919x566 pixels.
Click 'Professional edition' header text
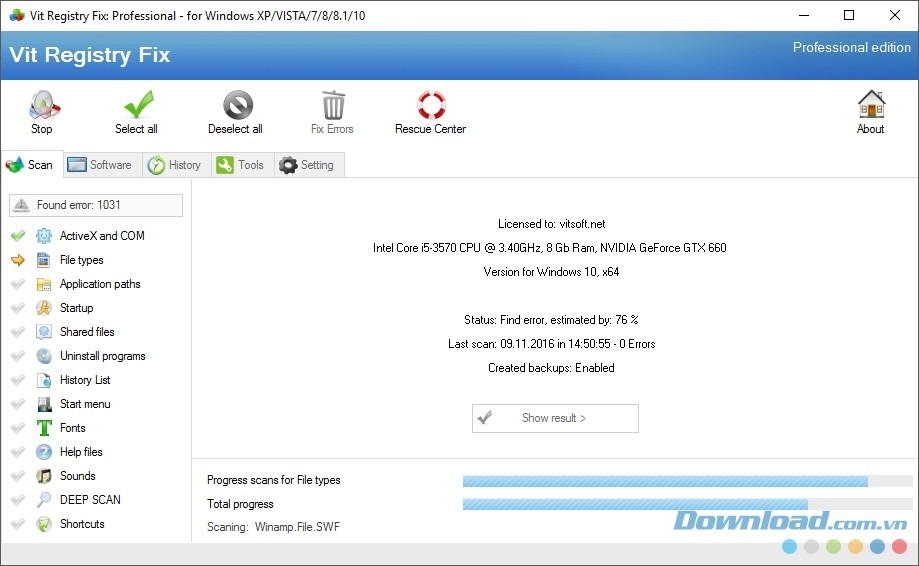pos(852,47)
